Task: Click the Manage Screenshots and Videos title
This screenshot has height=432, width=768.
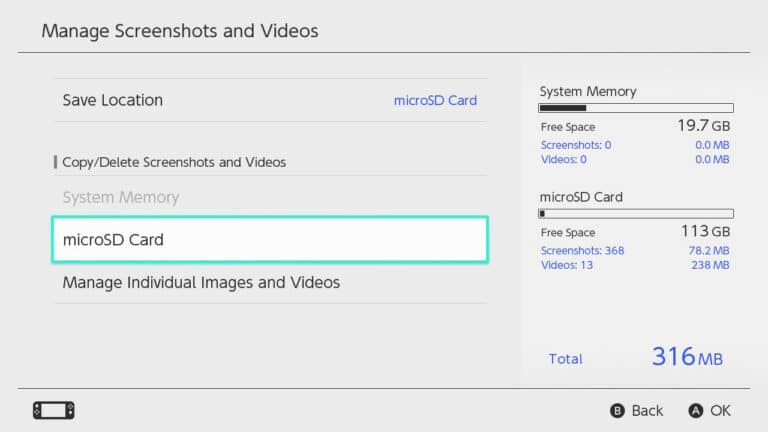Action: coord(180,31)
